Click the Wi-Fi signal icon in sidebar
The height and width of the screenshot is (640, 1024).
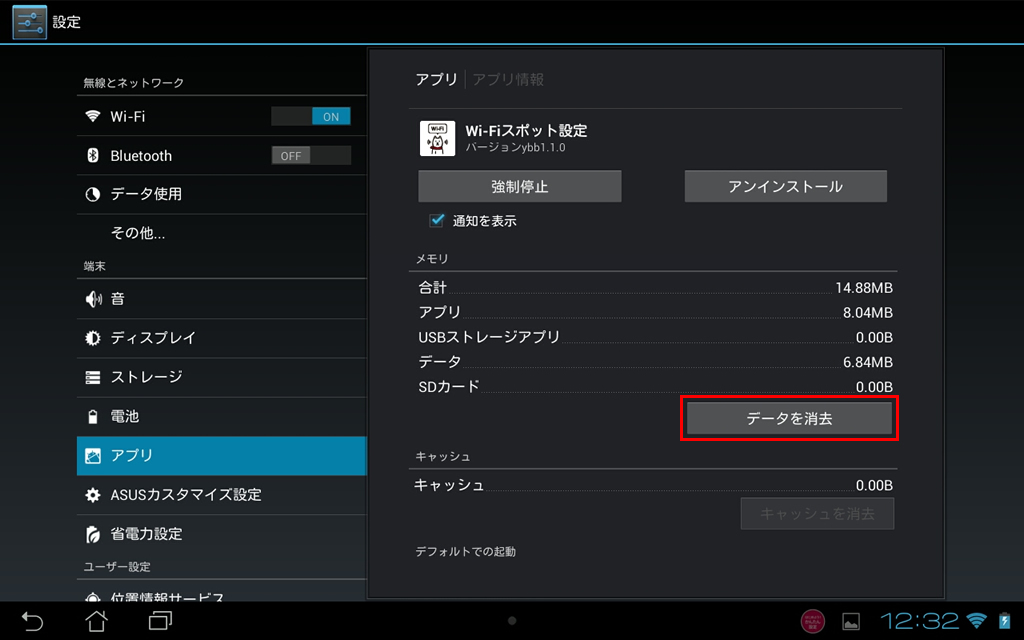[93, 116]
